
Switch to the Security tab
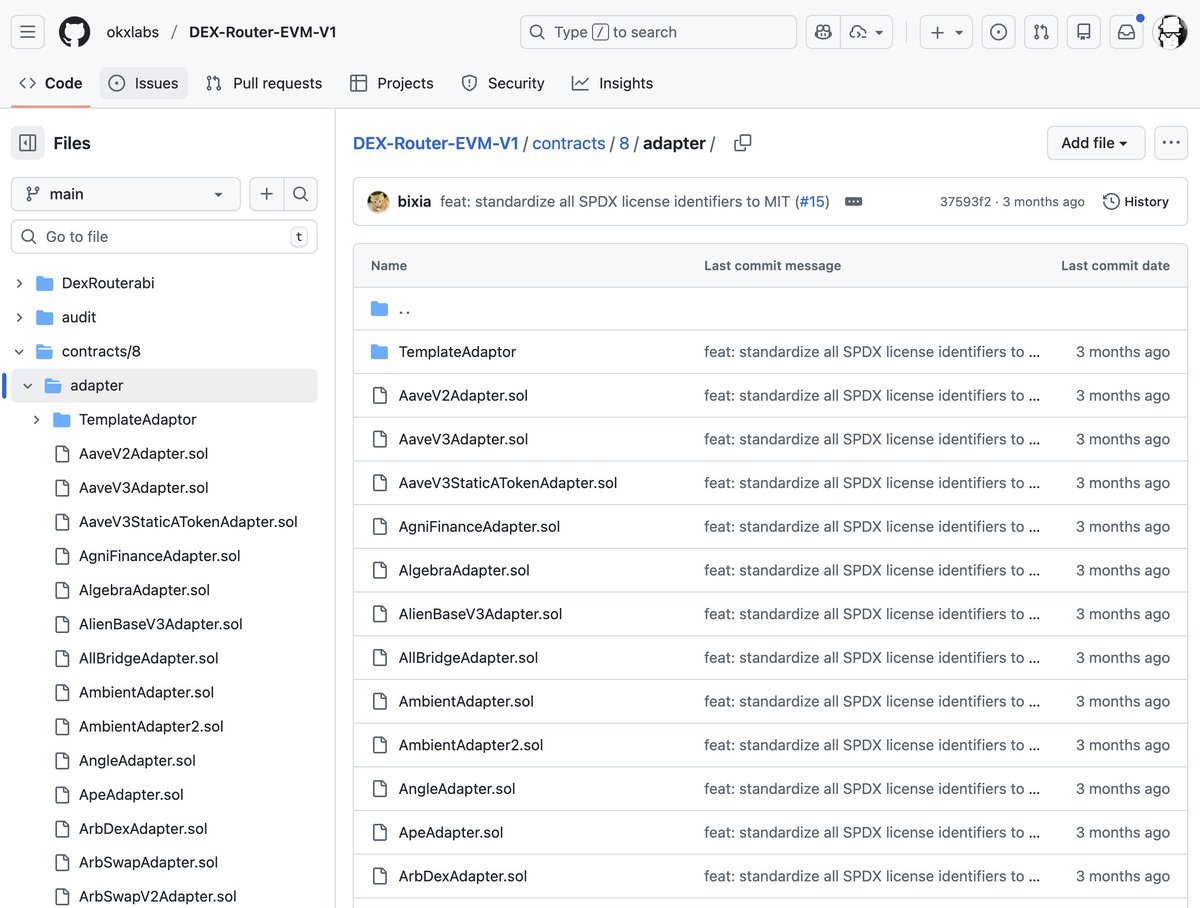point(503,83)
